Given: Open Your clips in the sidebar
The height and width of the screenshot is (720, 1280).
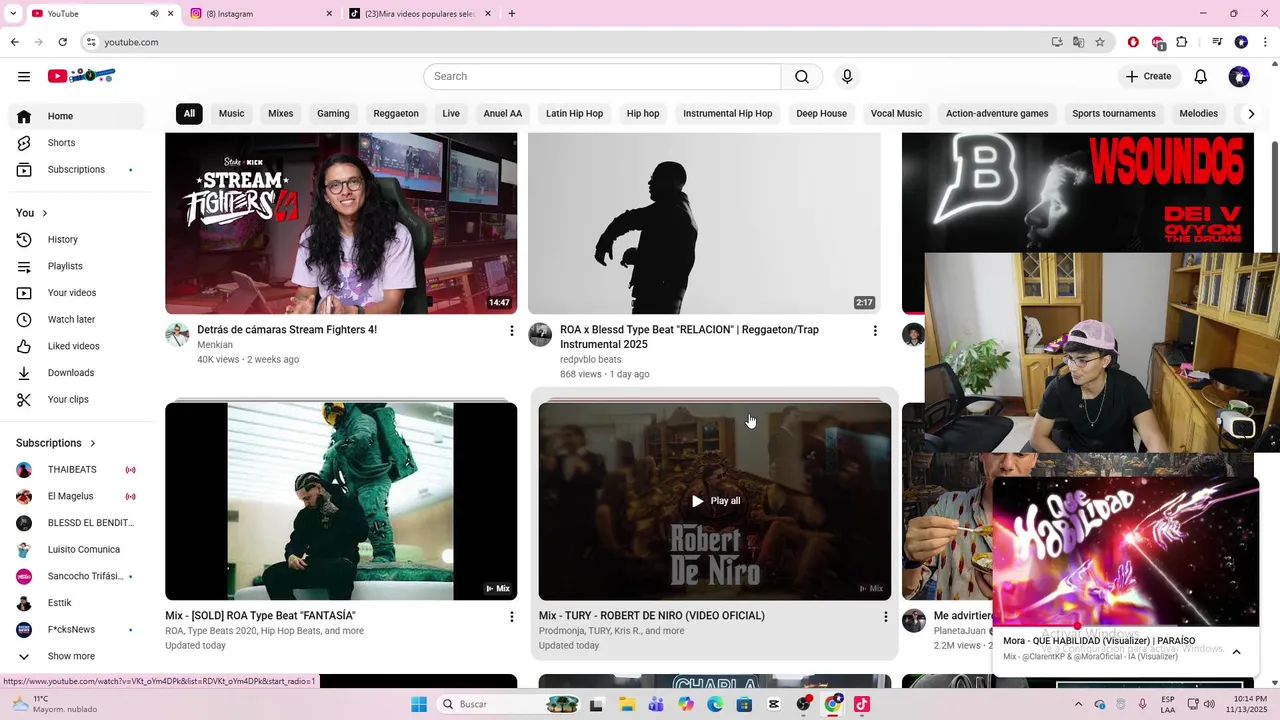Looking at the screenshot, I should click(76, 400).
